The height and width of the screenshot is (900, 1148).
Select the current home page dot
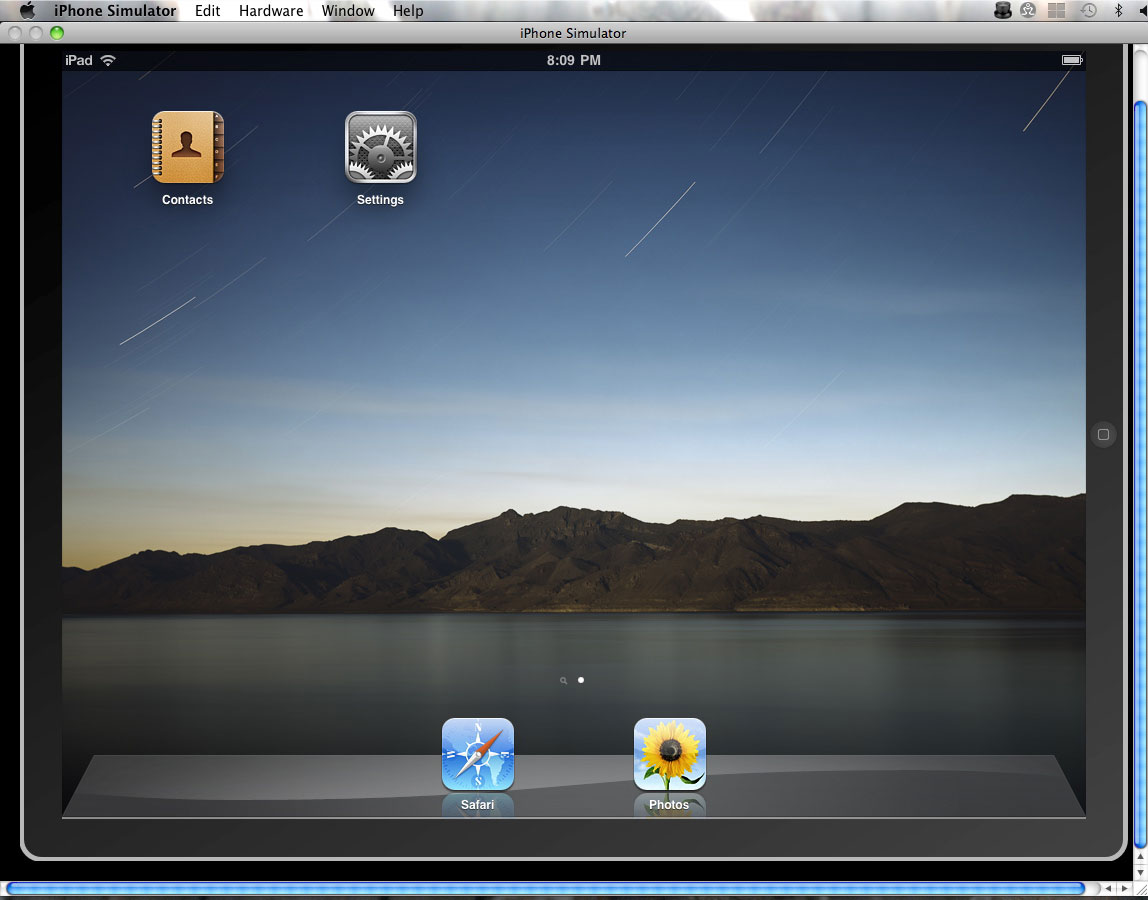(581, 680)
